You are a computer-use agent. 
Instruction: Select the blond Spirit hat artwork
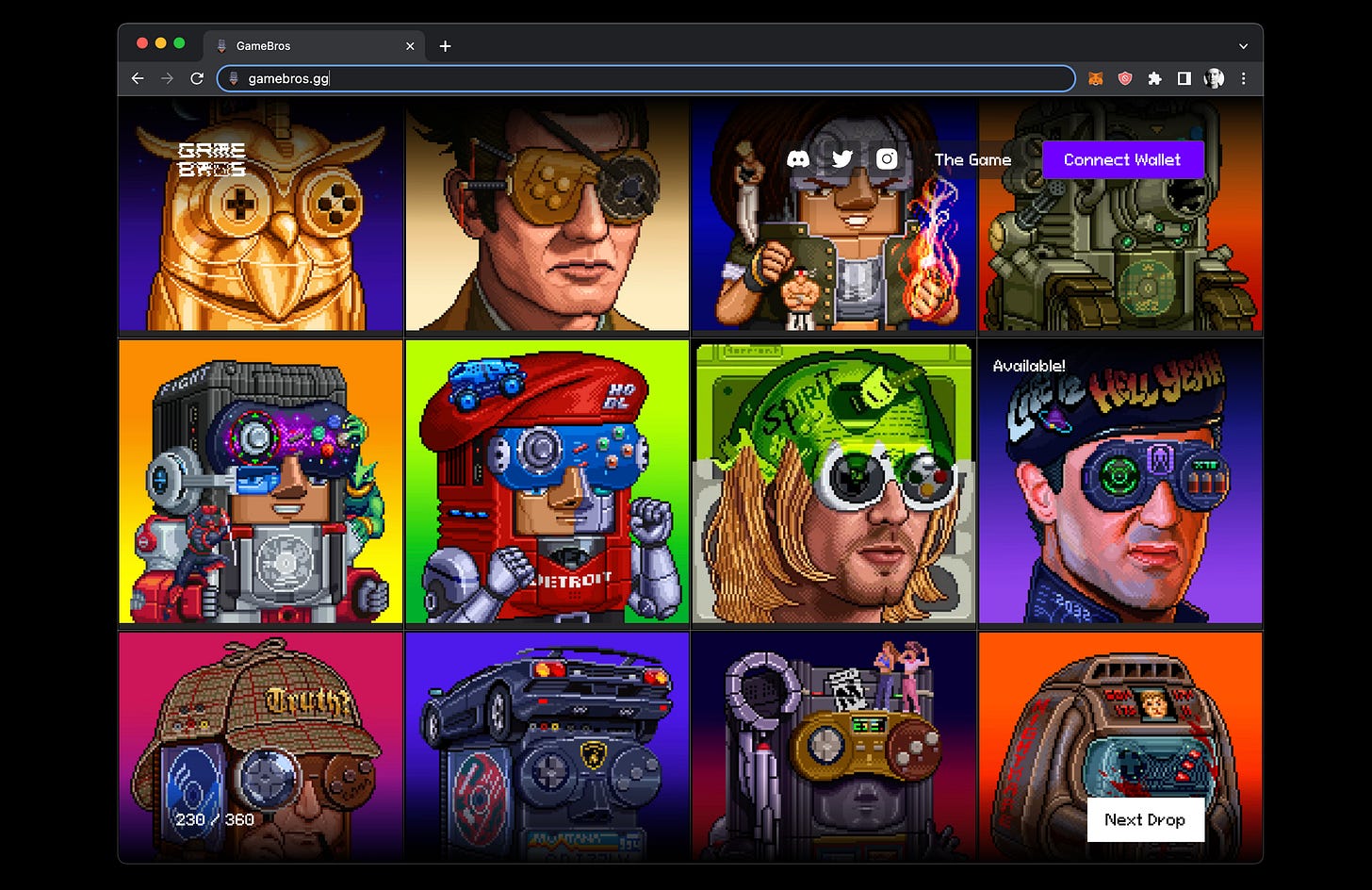click(834, 482)
